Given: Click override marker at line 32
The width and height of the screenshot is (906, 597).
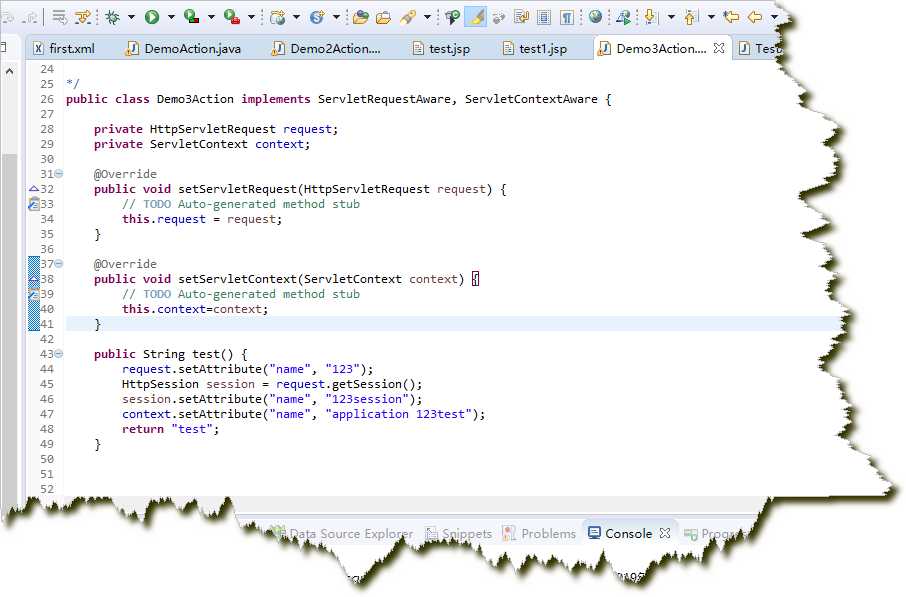Looking at the screenshot, I should coord(34,188).
